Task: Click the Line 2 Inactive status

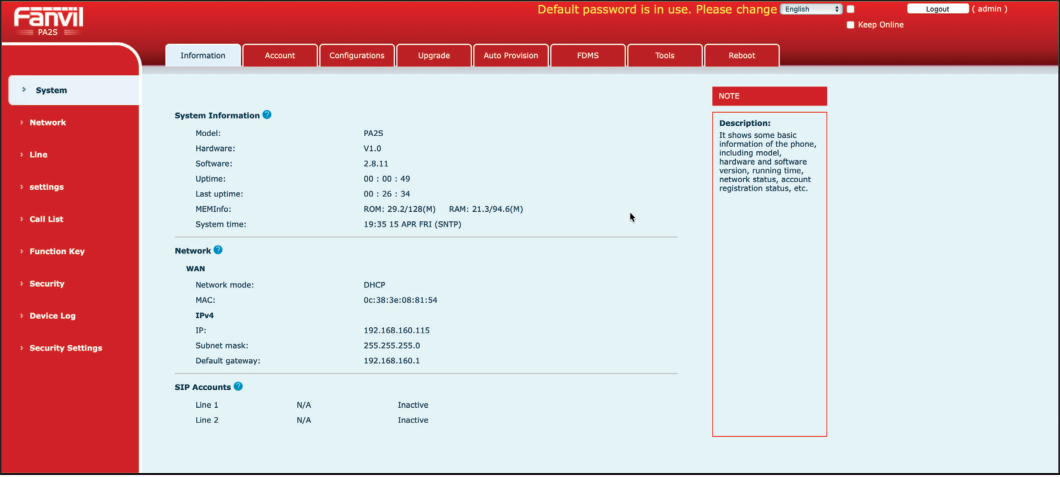Action: (x=413, y=420)
